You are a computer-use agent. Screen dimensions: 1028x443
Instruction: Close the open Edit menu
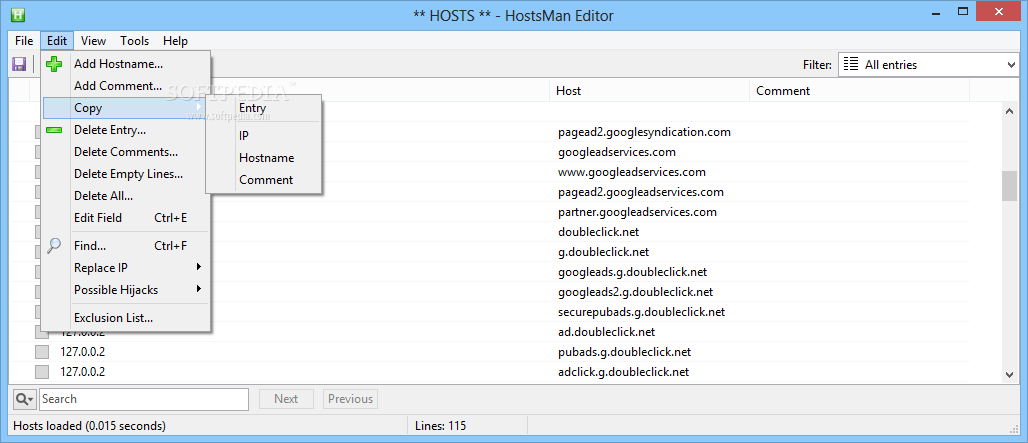pyautogui.click(x=57, y=41)
